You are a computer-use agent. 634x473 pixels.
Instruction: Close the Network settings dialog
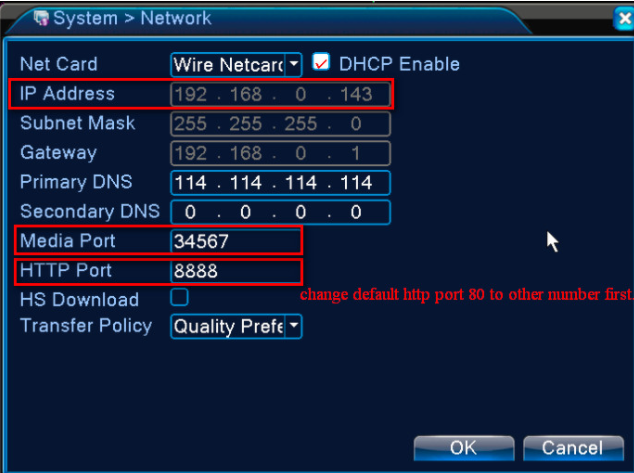(x=623, y=18)
